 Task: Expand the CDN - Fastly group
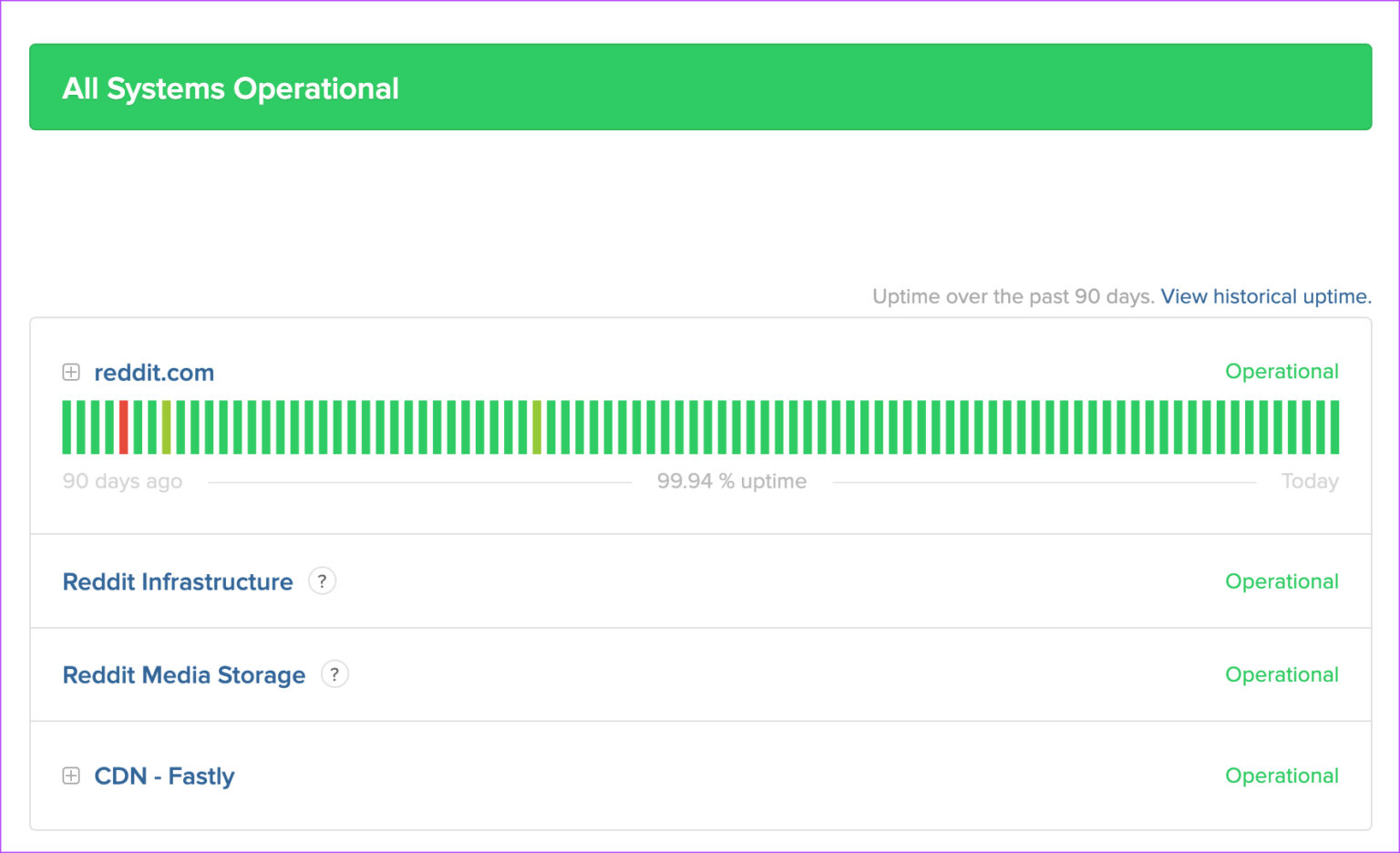point(71,776)
